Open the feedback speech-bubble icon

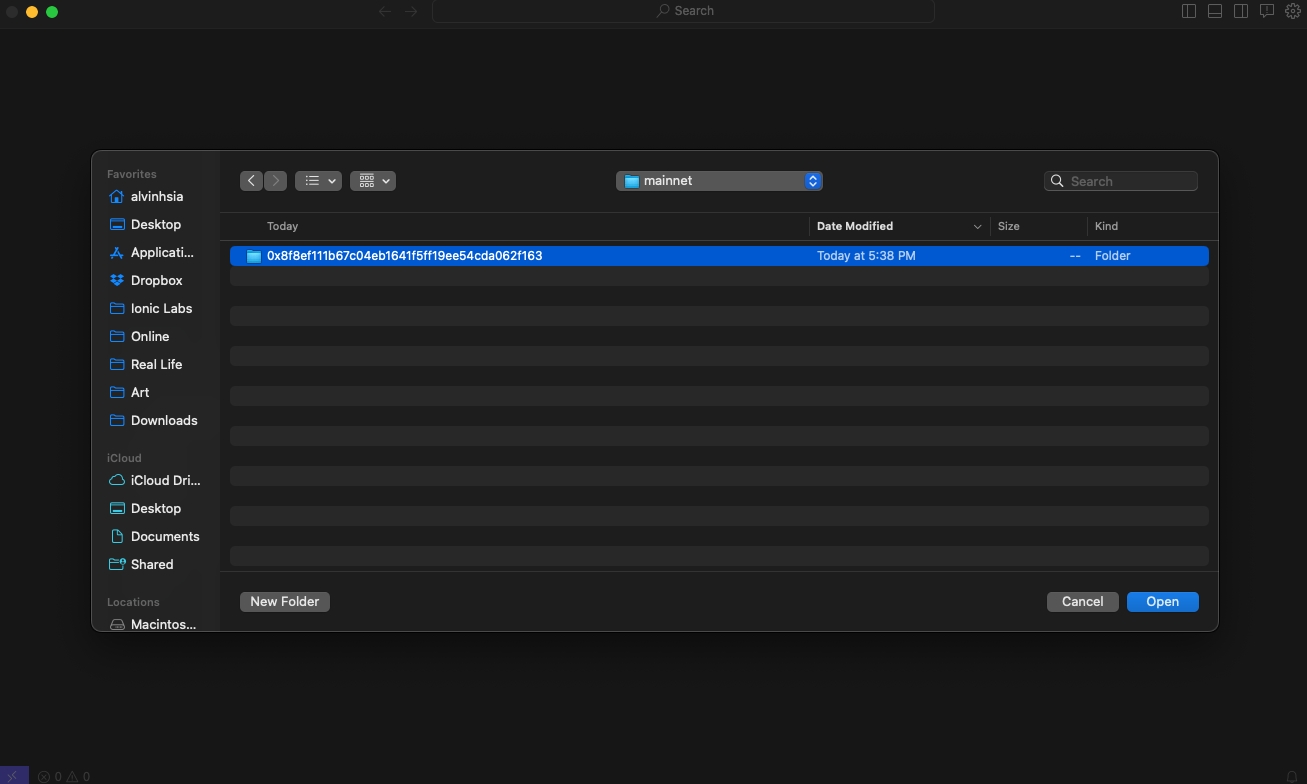(x=1267, y=11)
